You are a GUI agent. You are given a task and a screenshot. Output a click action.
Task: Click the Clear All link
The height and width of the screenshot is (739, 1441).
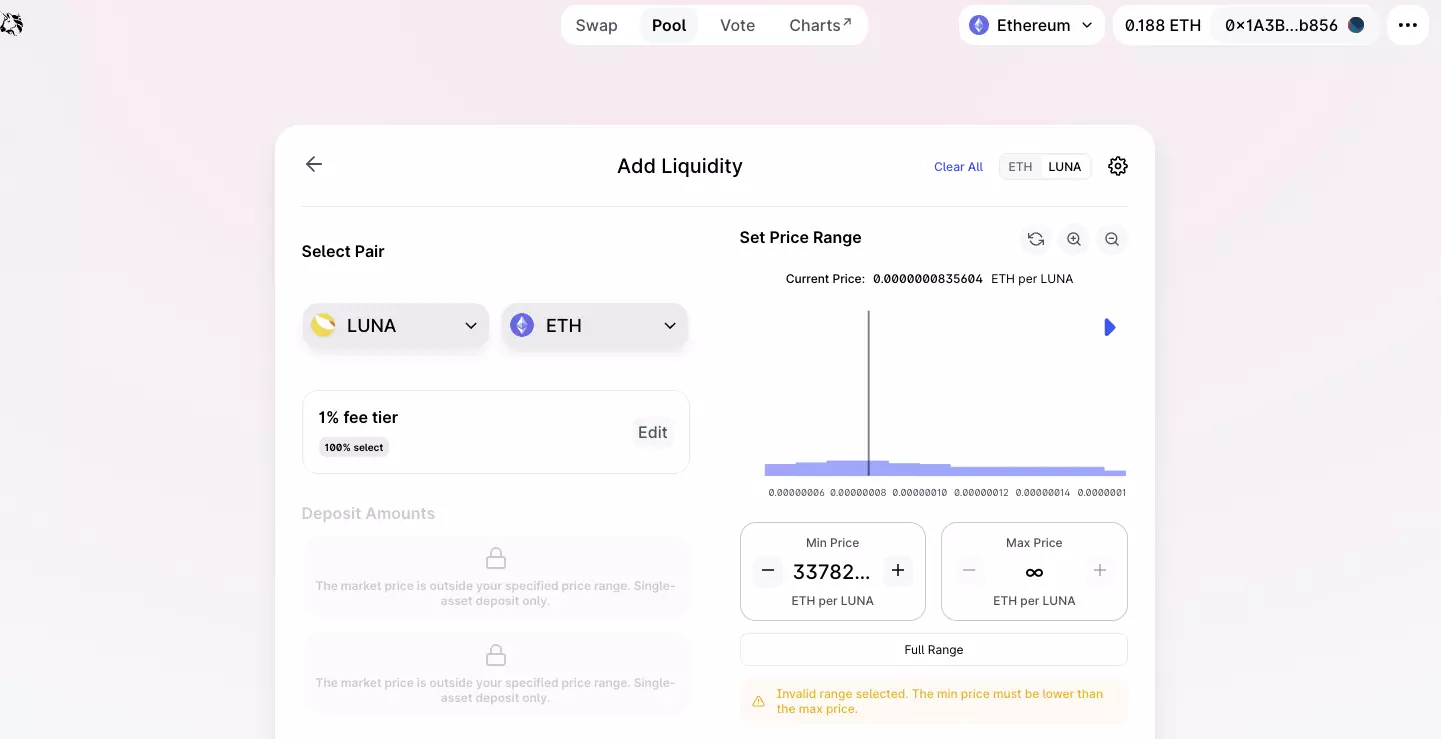click(x=958, y=167)
